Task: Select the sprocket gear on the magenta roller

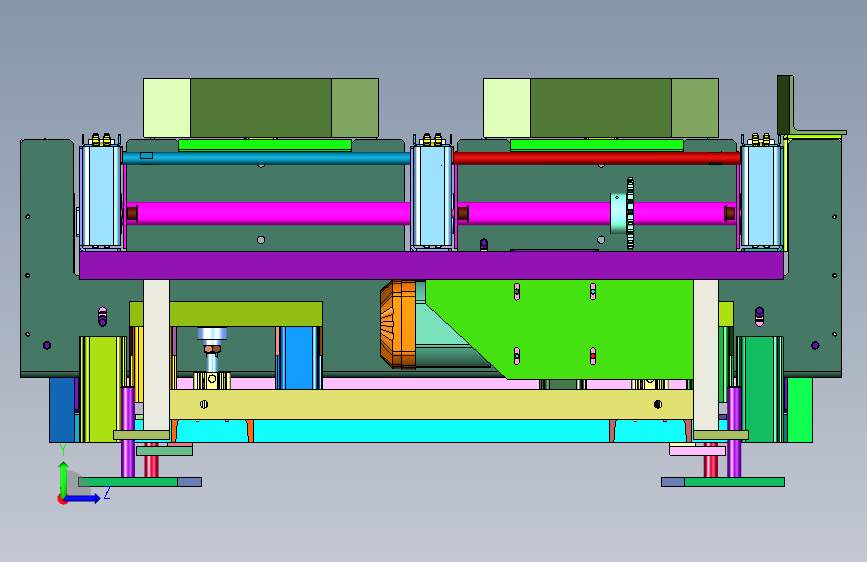Action: 630,214
